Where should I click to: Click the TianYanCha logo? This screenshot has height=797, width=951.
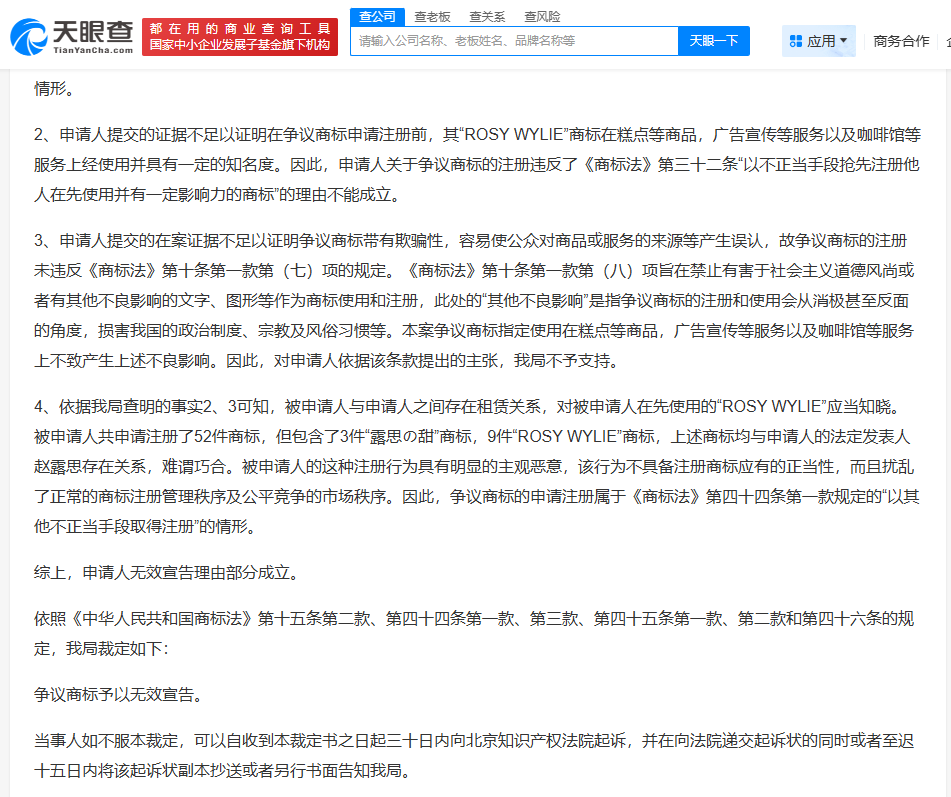pyautogui.click(x=72, y=37)
